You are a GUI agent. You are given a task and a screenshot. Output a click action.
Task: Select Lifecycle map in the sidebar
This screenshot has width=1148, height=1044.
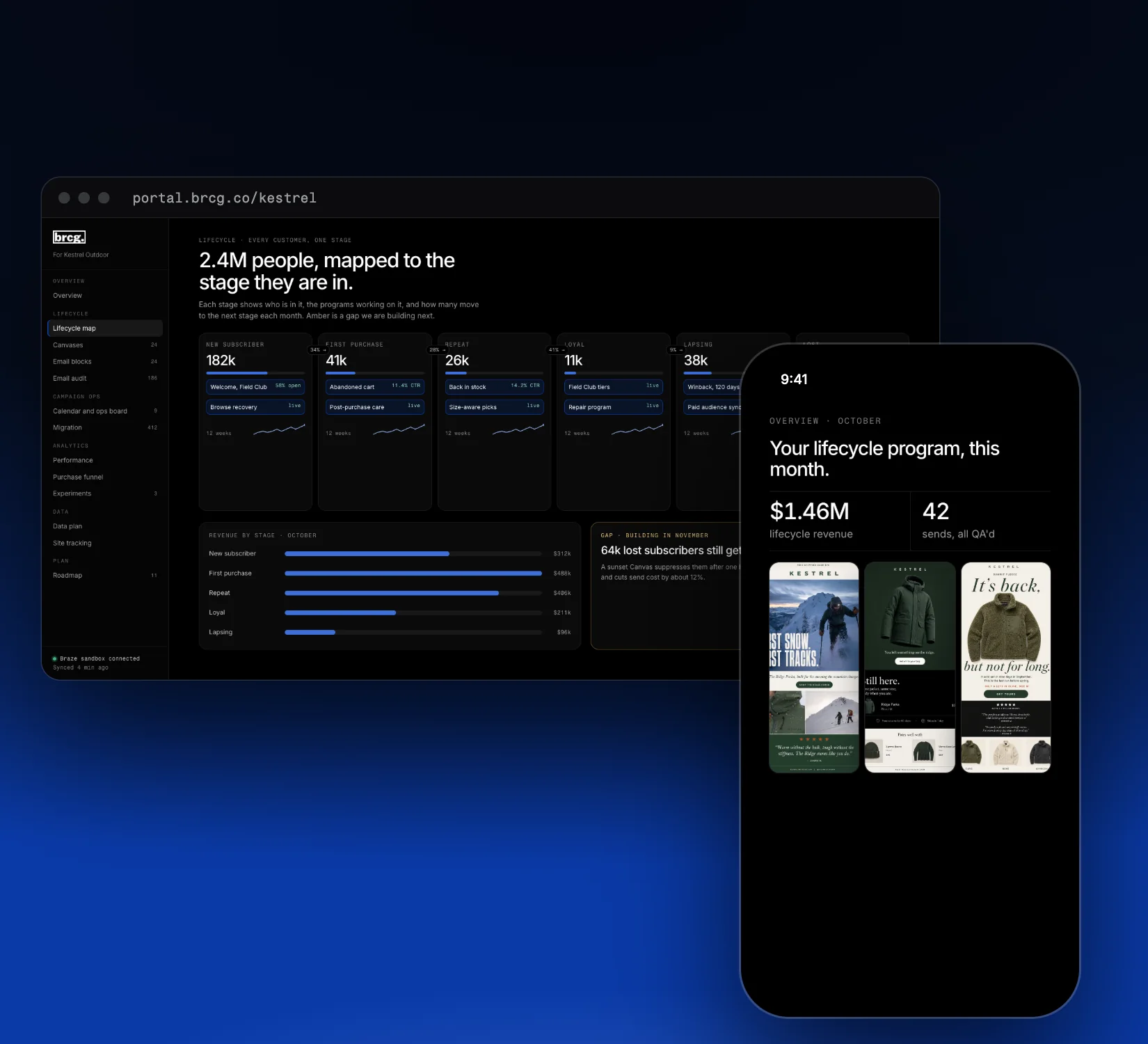pyautogui.click(x=104, y=329)
